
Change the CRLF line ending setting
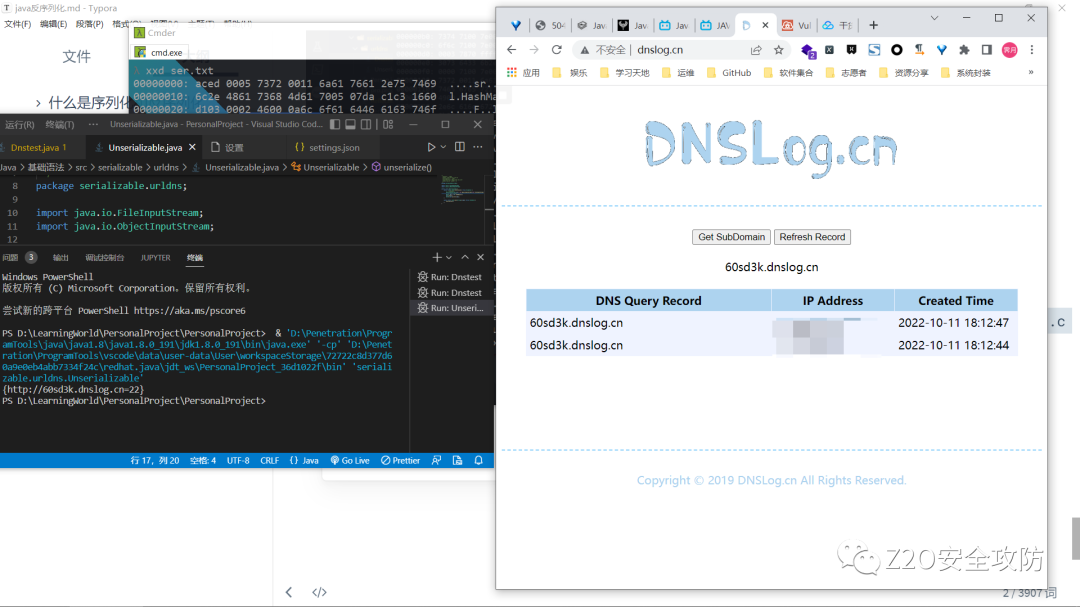(x=269, y=460)
